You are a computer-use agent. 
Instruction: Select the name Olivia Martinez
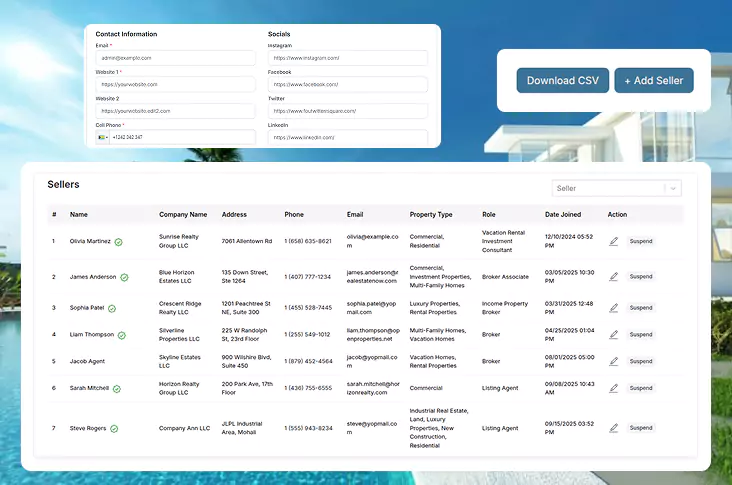click(90, 241)
